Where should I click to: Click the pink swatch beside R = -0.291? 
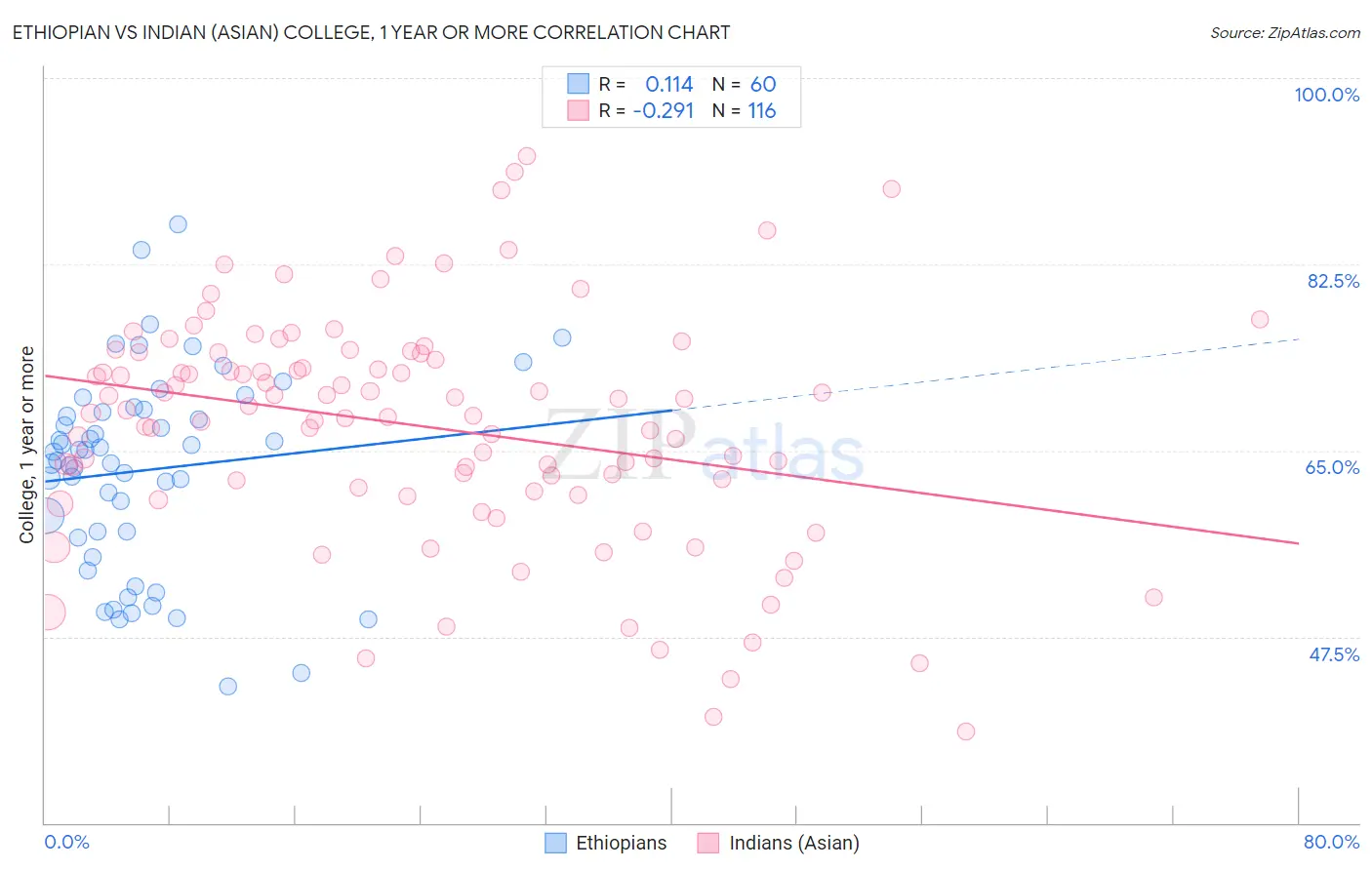click(579, 110)
